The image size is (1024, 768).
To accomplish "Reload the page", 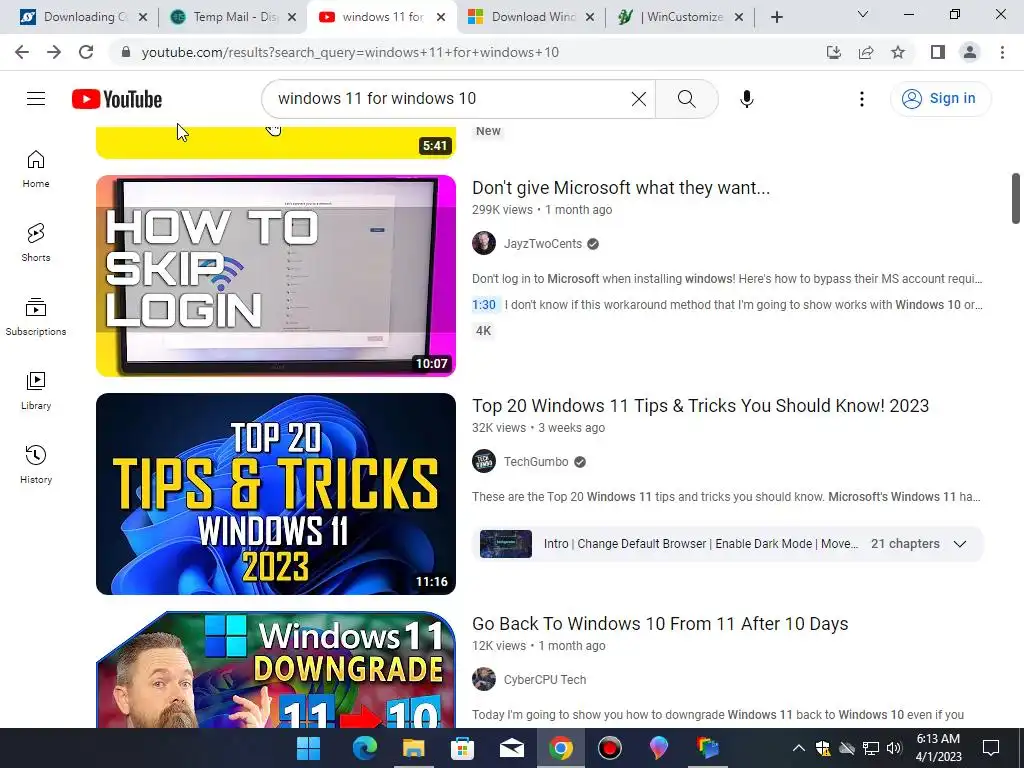I will [x=86, y=52].
